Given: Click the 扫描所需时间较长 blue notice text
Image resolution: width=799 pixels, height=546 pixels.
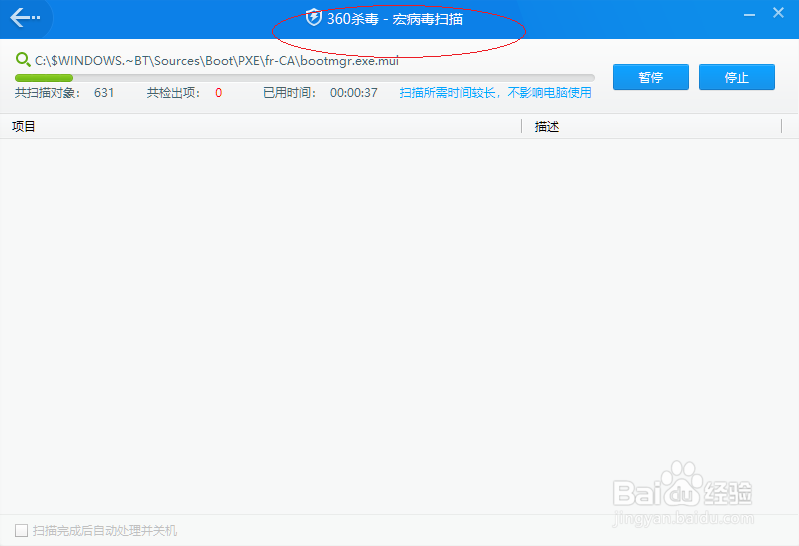Looking at the screenshot, I should tap(495, 93).
